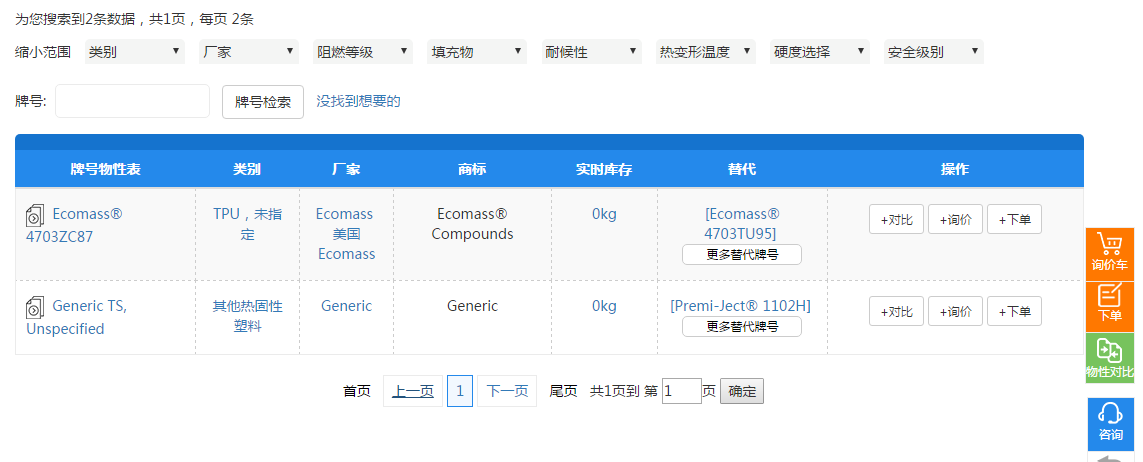Click the 咨询 headset icon
The width and height of the screenshot is (1143, 462).
coord(1109,421)
